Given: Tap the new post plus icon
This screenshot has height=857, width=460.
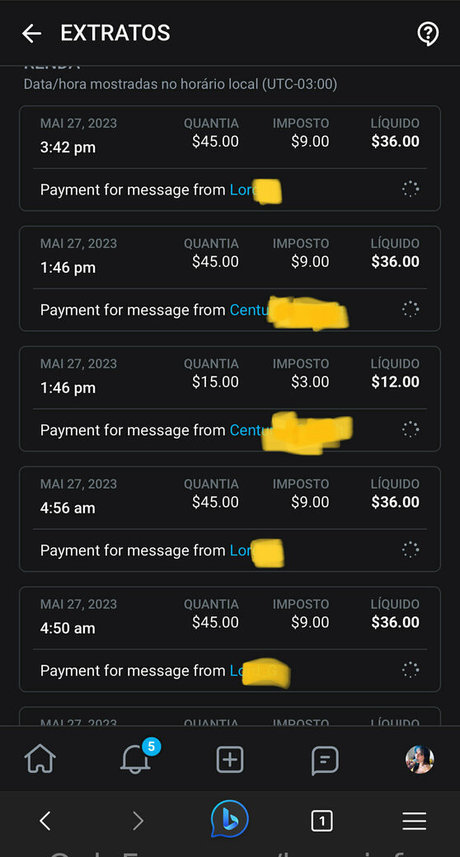Looking at the screenshot, I should [x=230, y=760].
